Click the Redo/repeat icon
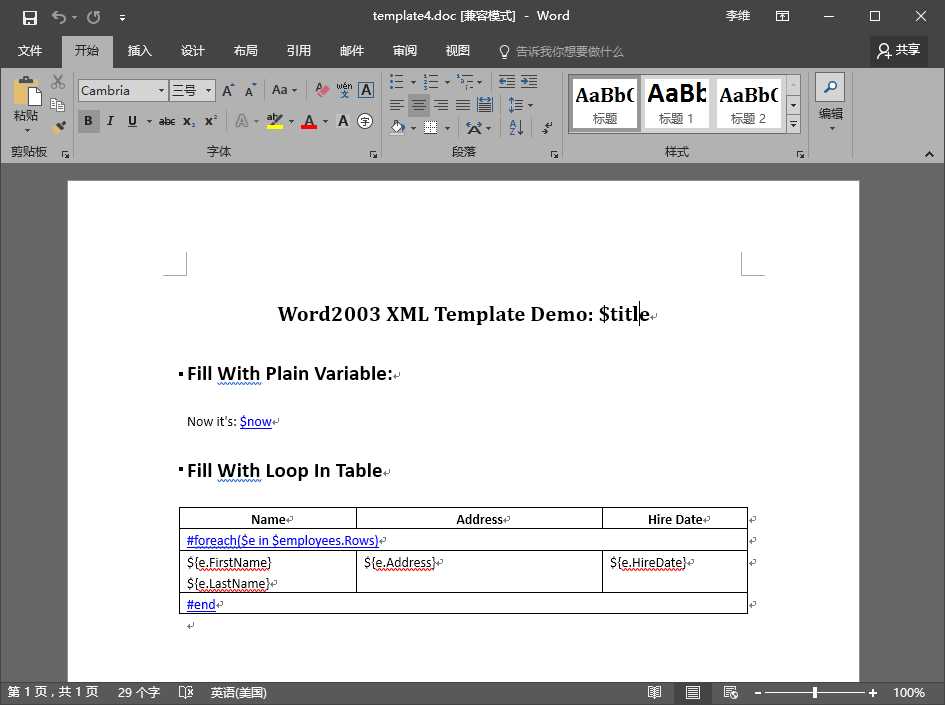Screen dimensions: 945x705 click(93, 17)
